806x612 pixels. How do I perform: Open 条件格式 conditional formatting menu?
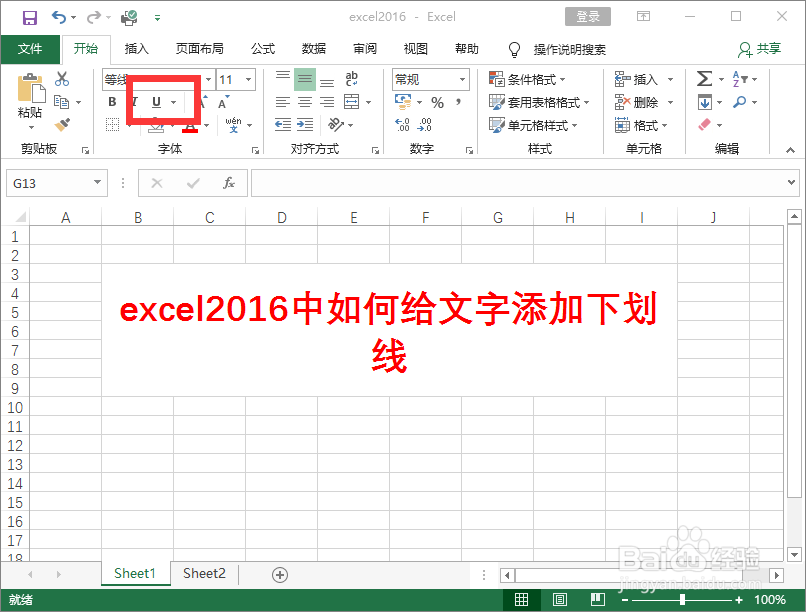(527, 79)
